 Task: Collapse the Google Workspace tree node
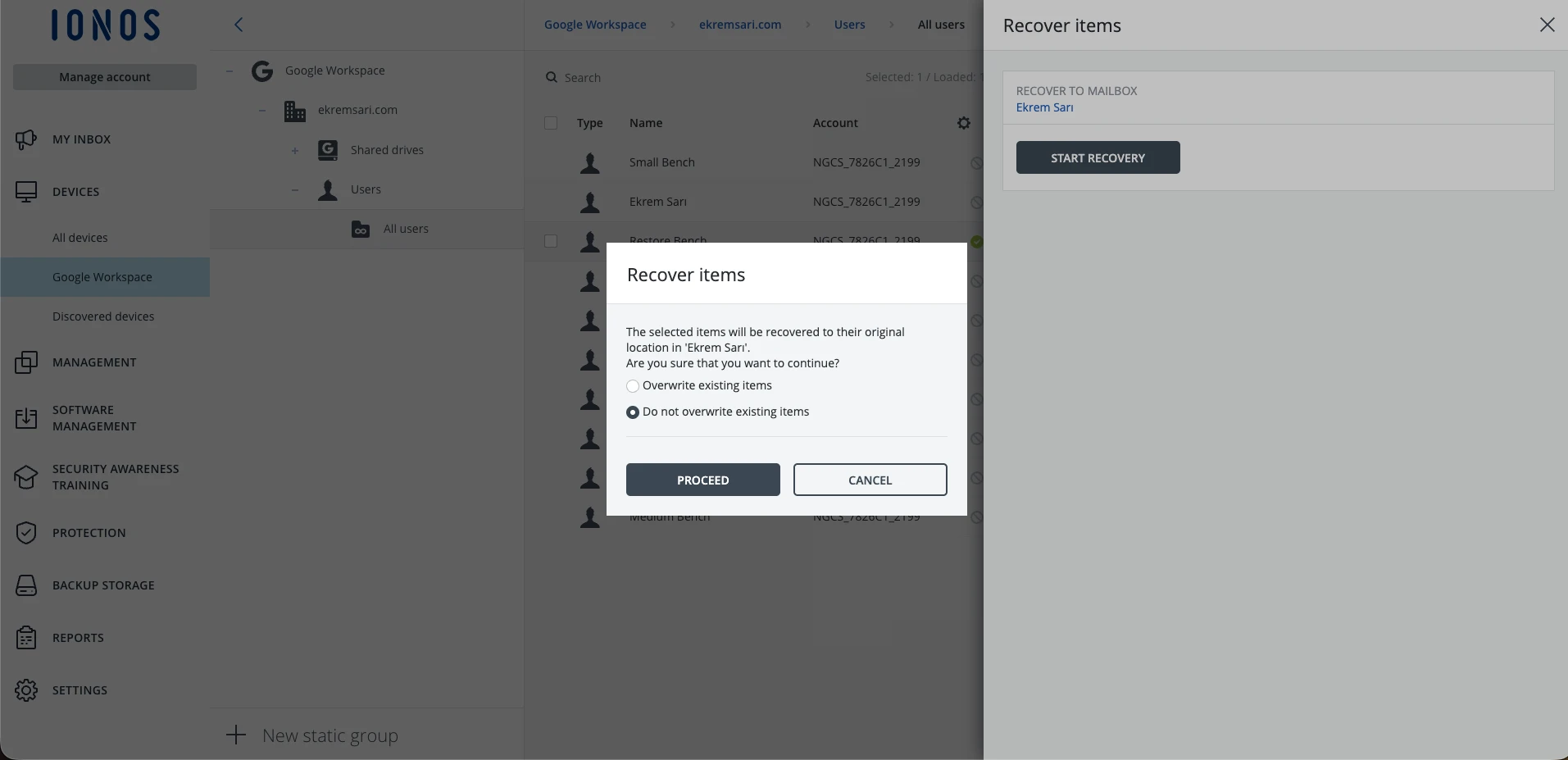[230, 71]
